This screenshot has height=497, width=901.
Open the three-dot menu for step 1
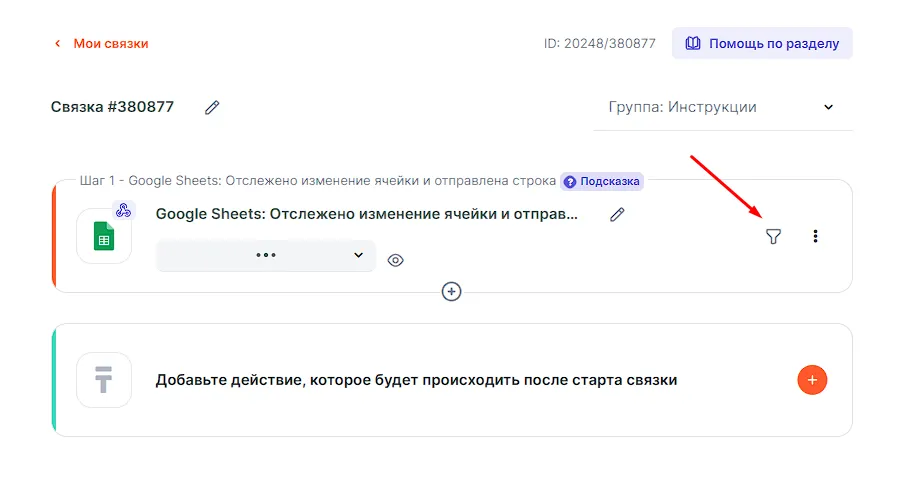[x=816, y=236]
